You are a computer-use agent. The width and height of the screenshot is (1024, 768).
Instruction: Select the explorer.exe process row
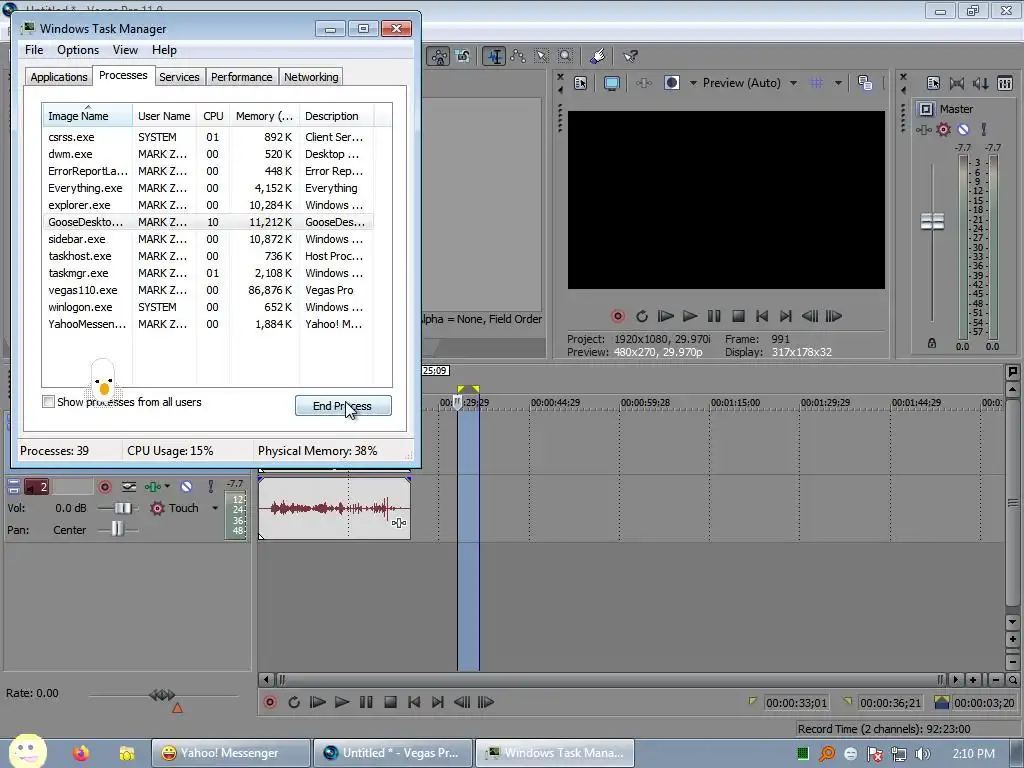click(208, 205)
